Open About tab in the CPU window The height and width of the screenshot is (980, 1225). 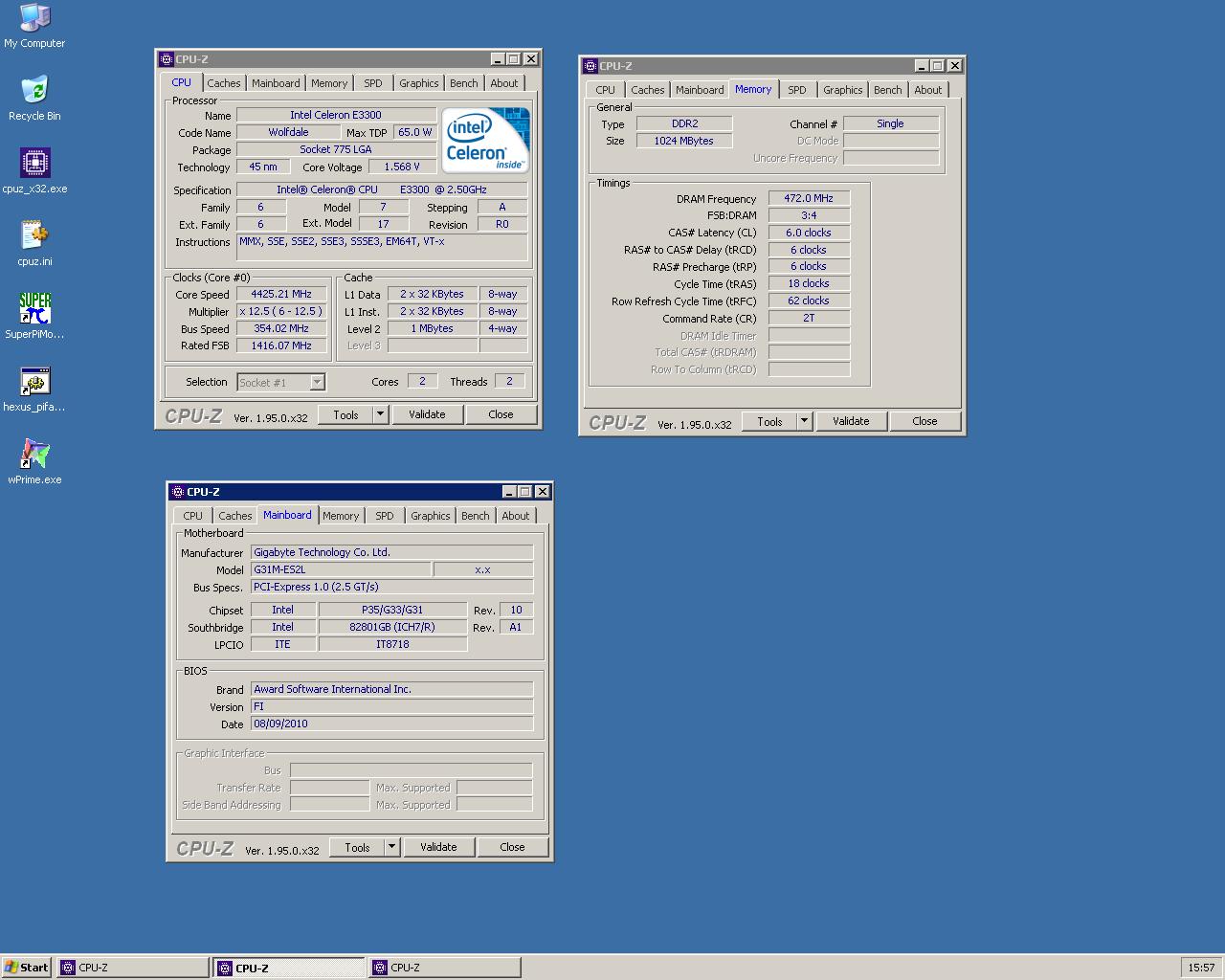[x=504, y=83]
